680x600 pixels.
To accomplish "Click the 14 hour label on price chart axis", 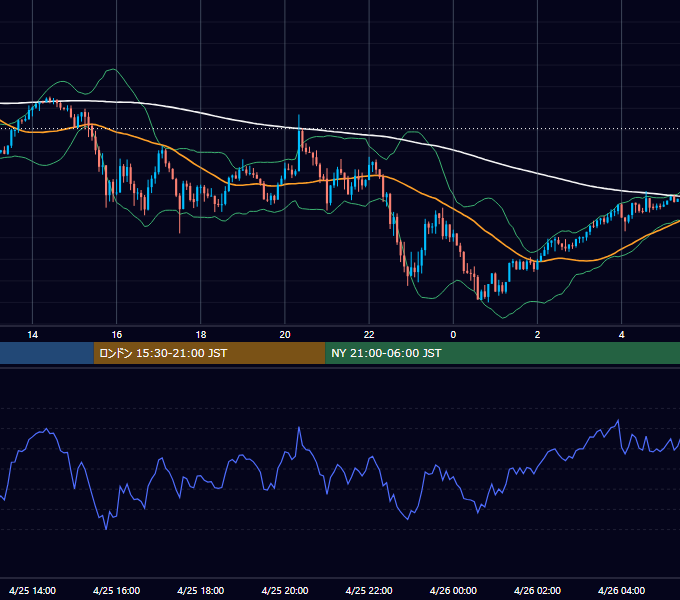I will [x=33, y=335].
